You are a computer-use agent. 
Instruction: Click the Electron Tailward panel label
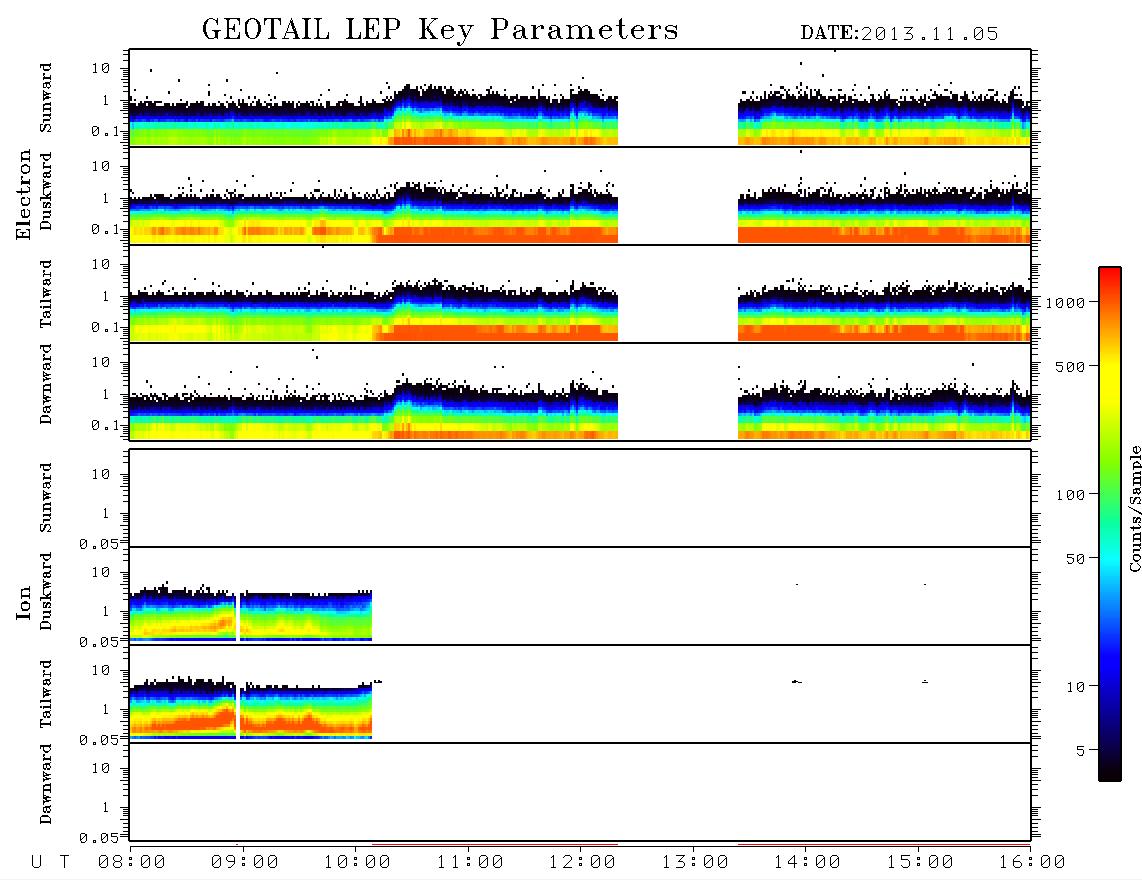click(46, 294)
